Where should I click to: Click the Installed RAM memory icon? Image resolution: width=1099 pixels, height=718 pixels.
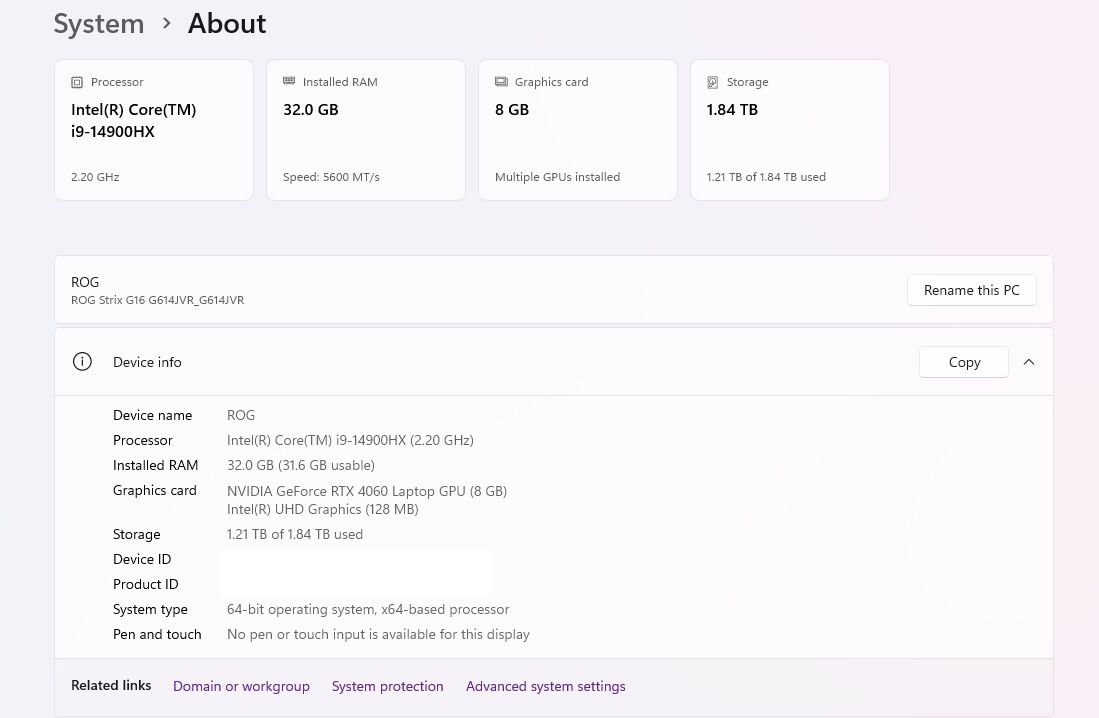[x=289, y=81]
